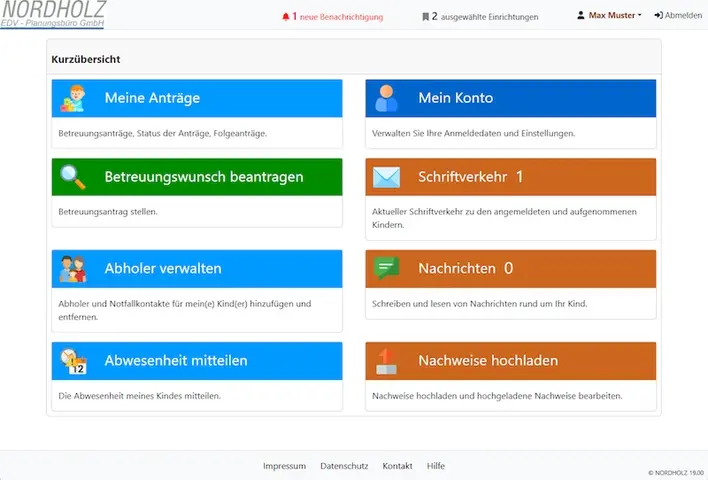708x480 pixels.
Task: Open the Hilfe footer link
Action: click(x=436, y=466)
